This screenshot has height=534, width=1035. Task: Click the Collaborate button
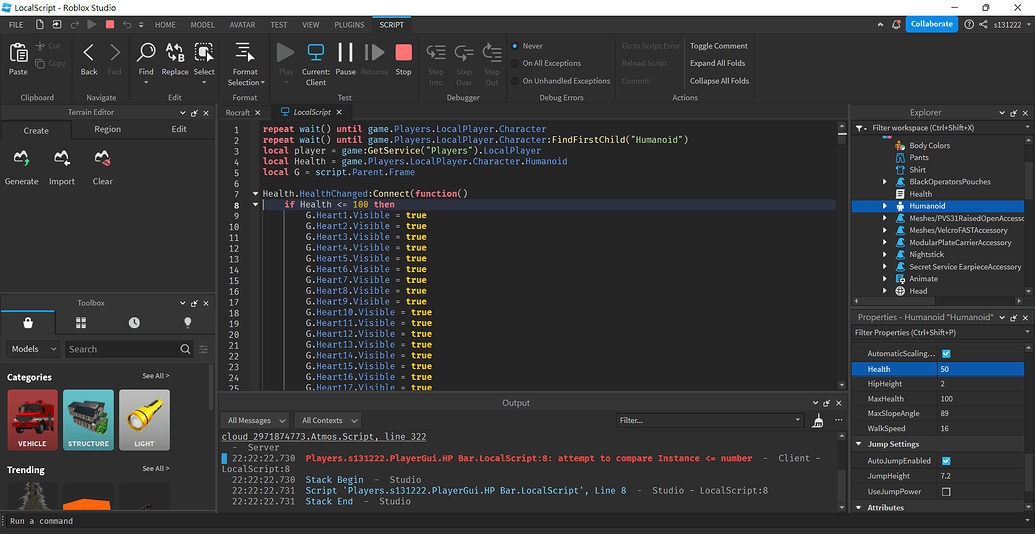click(x=931, y=24)
